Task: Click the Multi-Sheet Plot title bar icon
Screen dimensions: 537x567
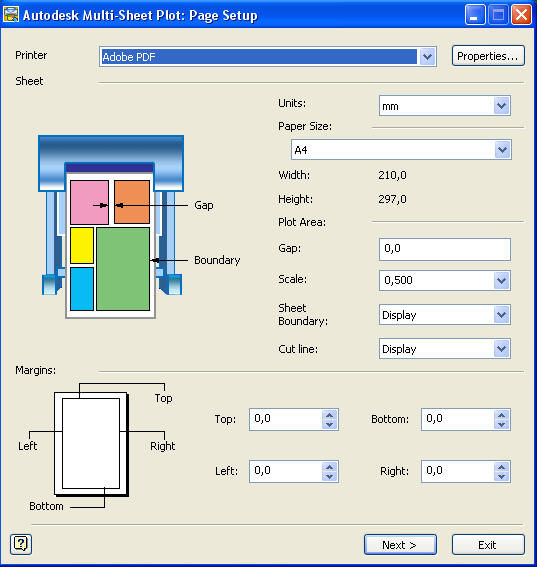Action: (10, 14)
